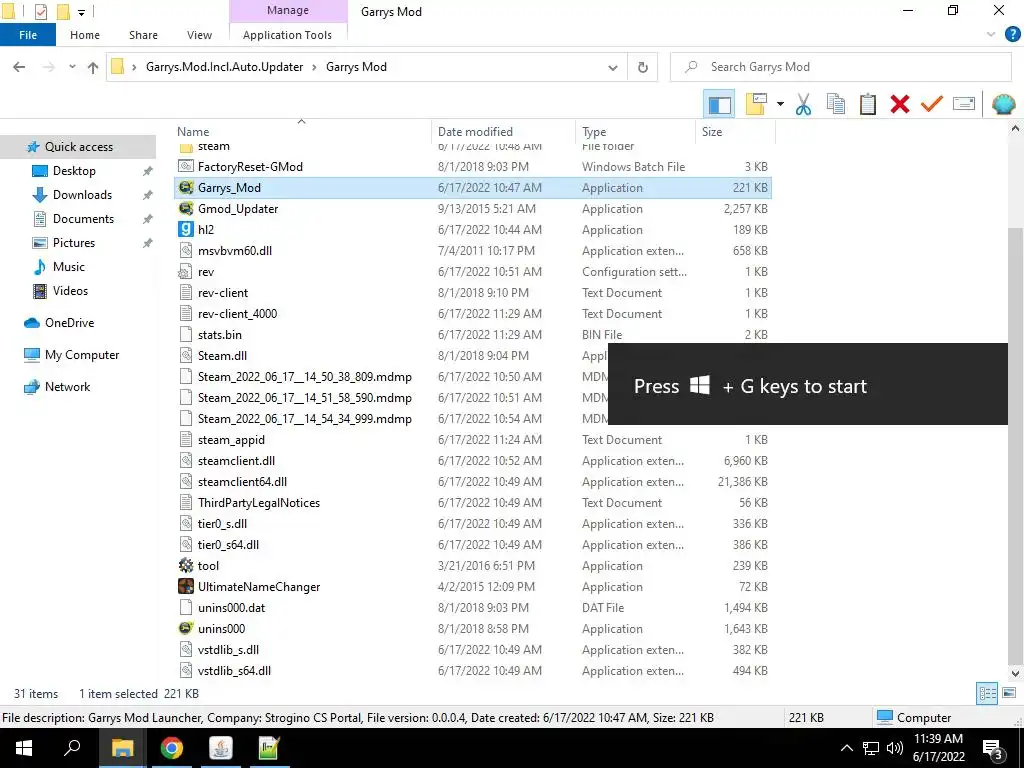Click the clipboard Paste icon
This screenshot has width=1024, height=768.
coord(867,104)
